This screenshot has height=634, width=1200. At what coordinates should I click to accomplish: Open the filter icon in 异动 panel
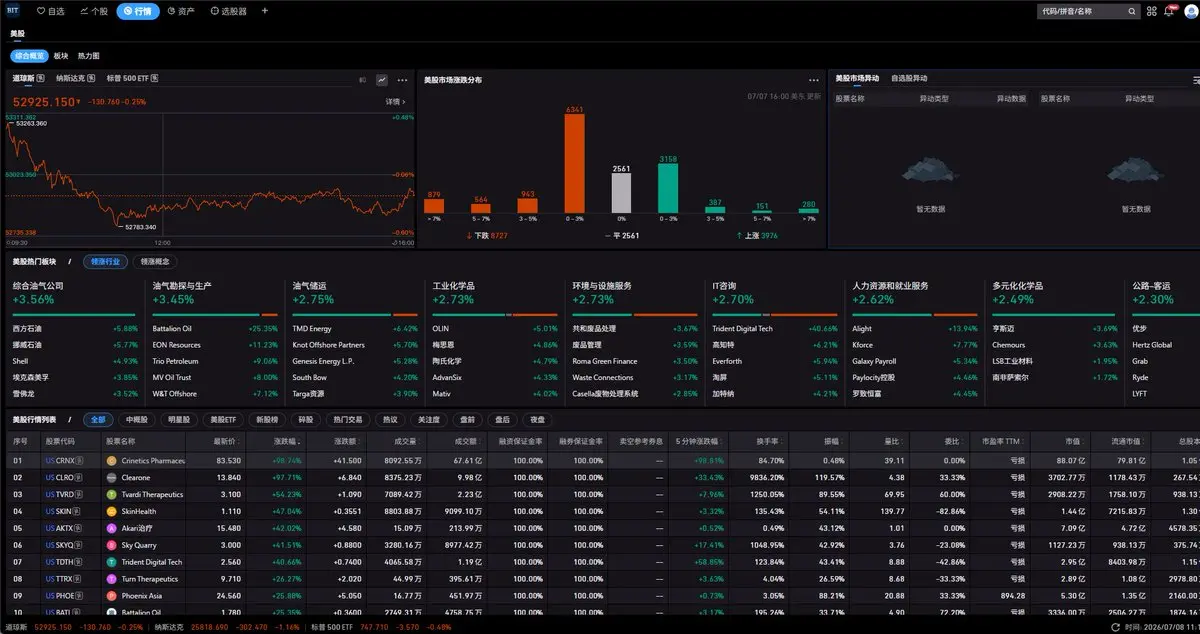coord(1195,79)
